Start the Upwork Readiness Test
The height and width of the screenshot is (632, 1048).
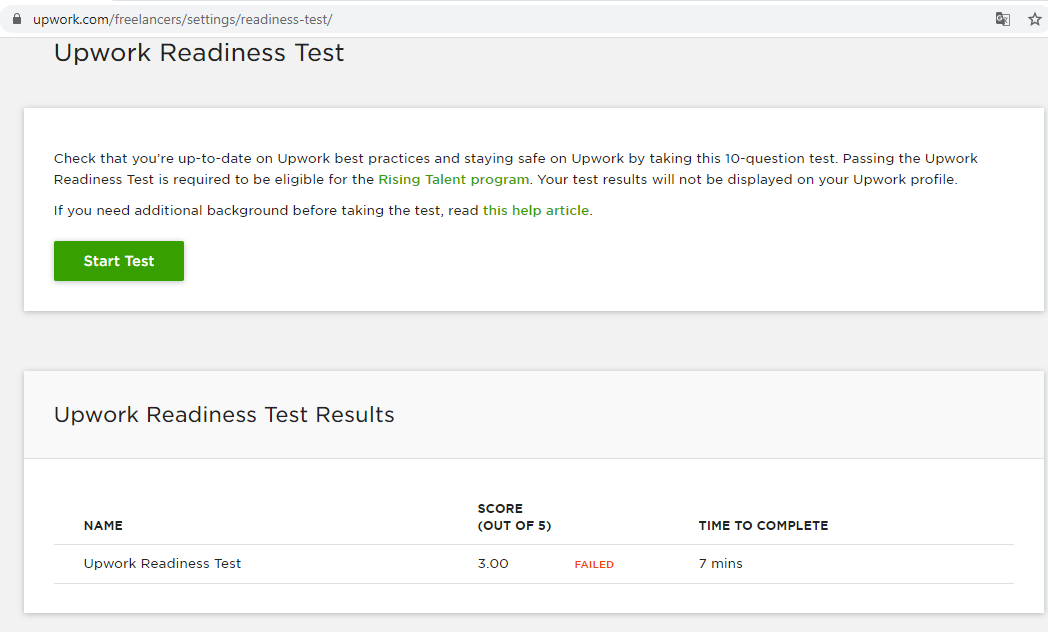tap(119, 261)
